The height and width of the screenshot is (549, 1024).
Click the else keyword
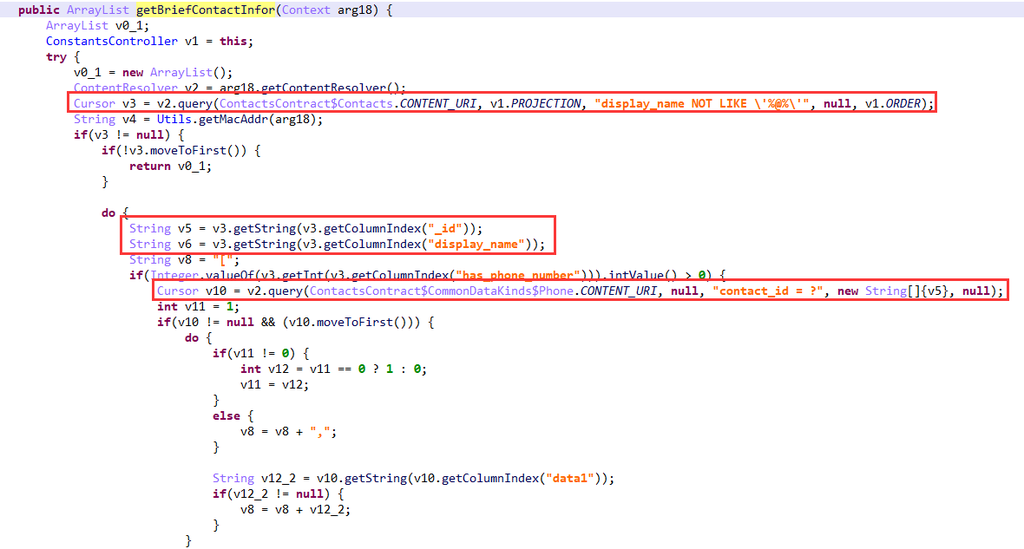pyautogui.click(x=226, y=415)
